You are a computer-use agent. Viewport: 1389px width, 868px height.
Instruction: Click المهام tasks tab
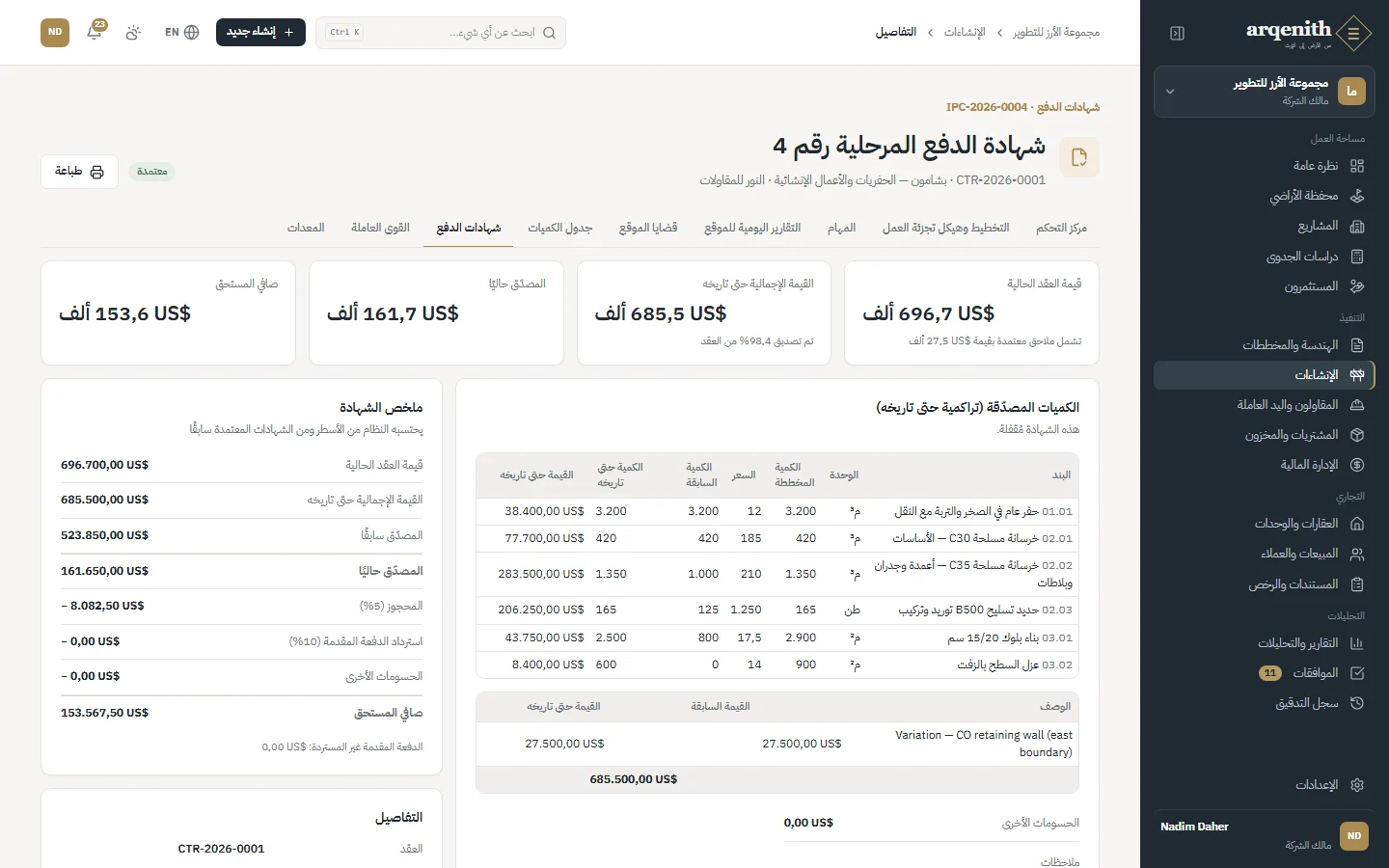click(x=841, y=228)
